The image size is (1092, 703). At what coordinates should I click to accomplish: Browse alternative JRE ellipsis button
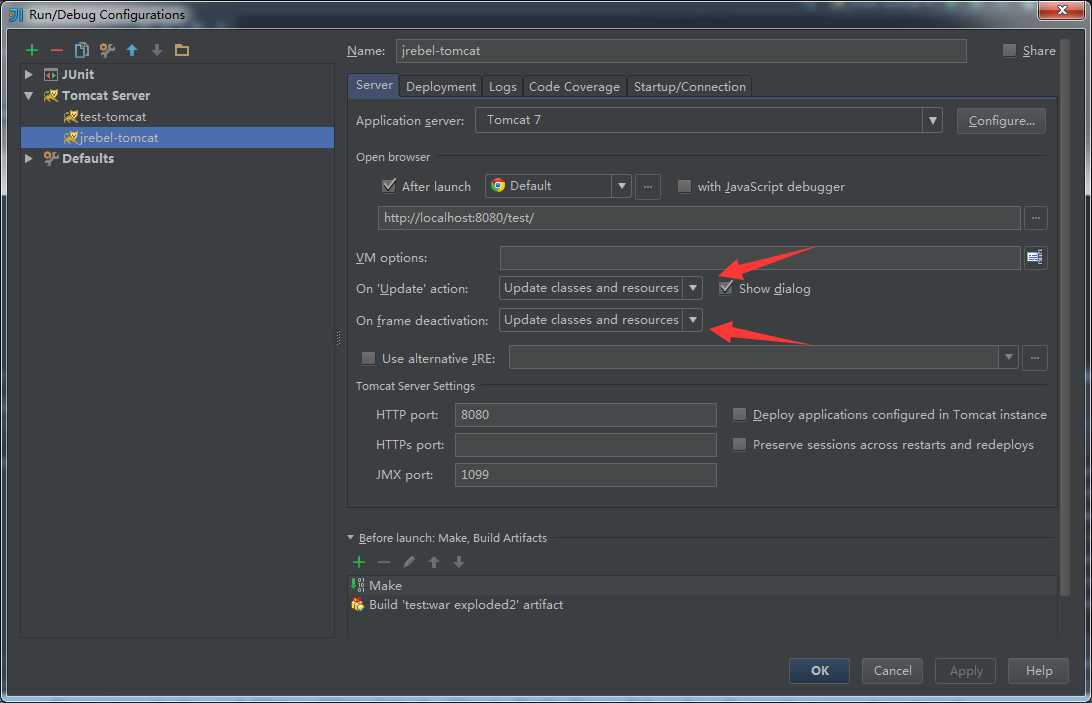[x=1035, y=358]
